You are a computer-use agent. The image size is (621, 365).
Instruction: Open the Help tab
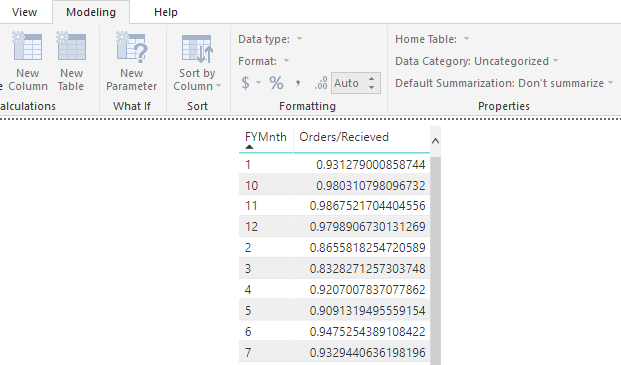[x=166, y=12]
